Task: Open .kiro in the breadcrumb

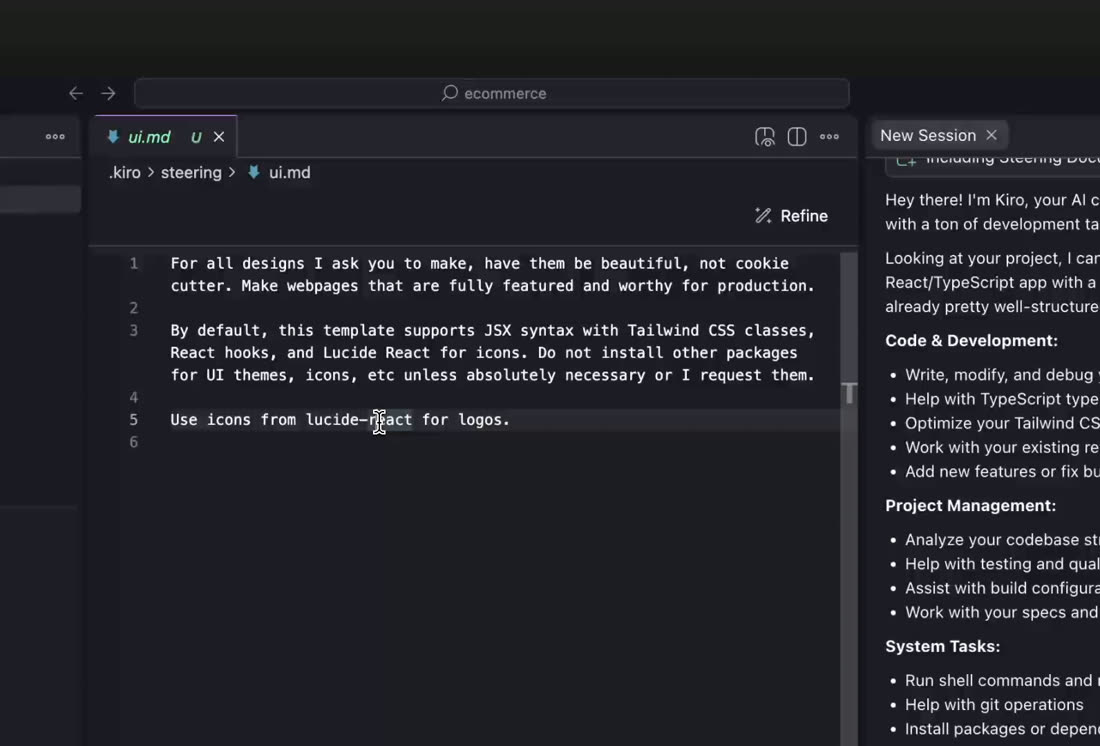Action: coord(124,173)
